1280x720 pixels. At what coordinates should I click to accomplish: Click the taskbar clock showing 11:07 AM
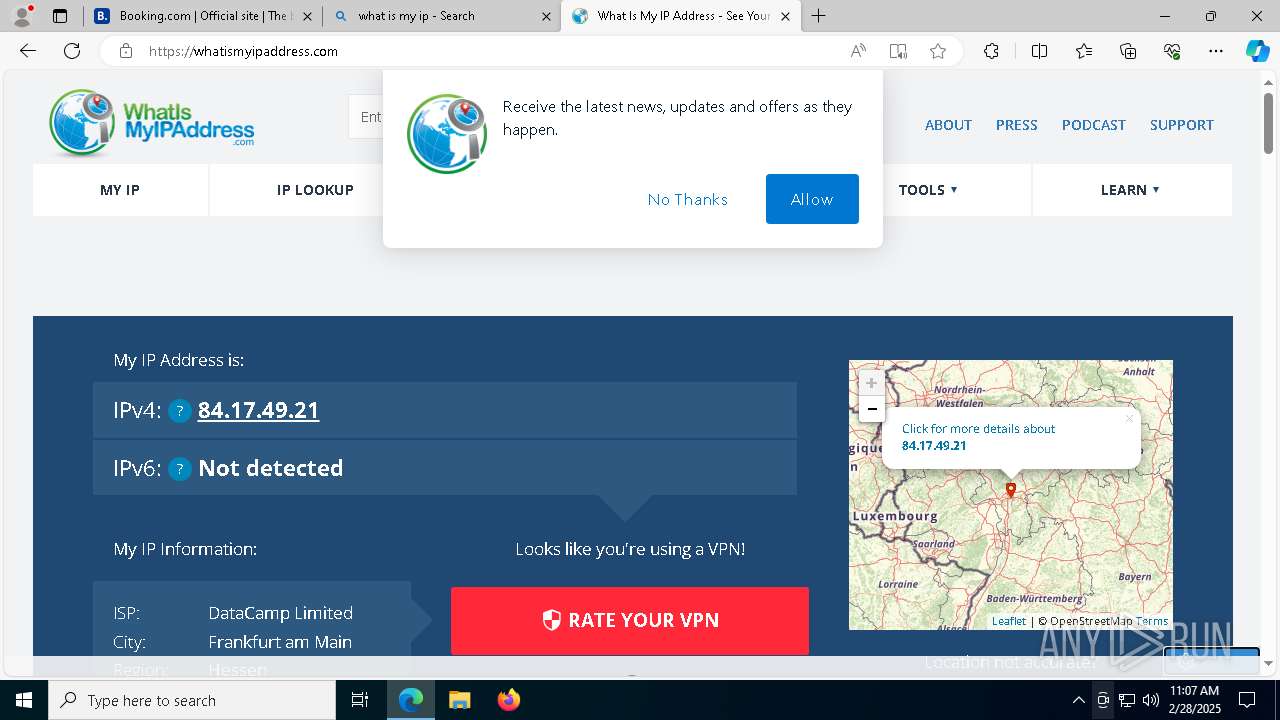(x=1194, y=700)
